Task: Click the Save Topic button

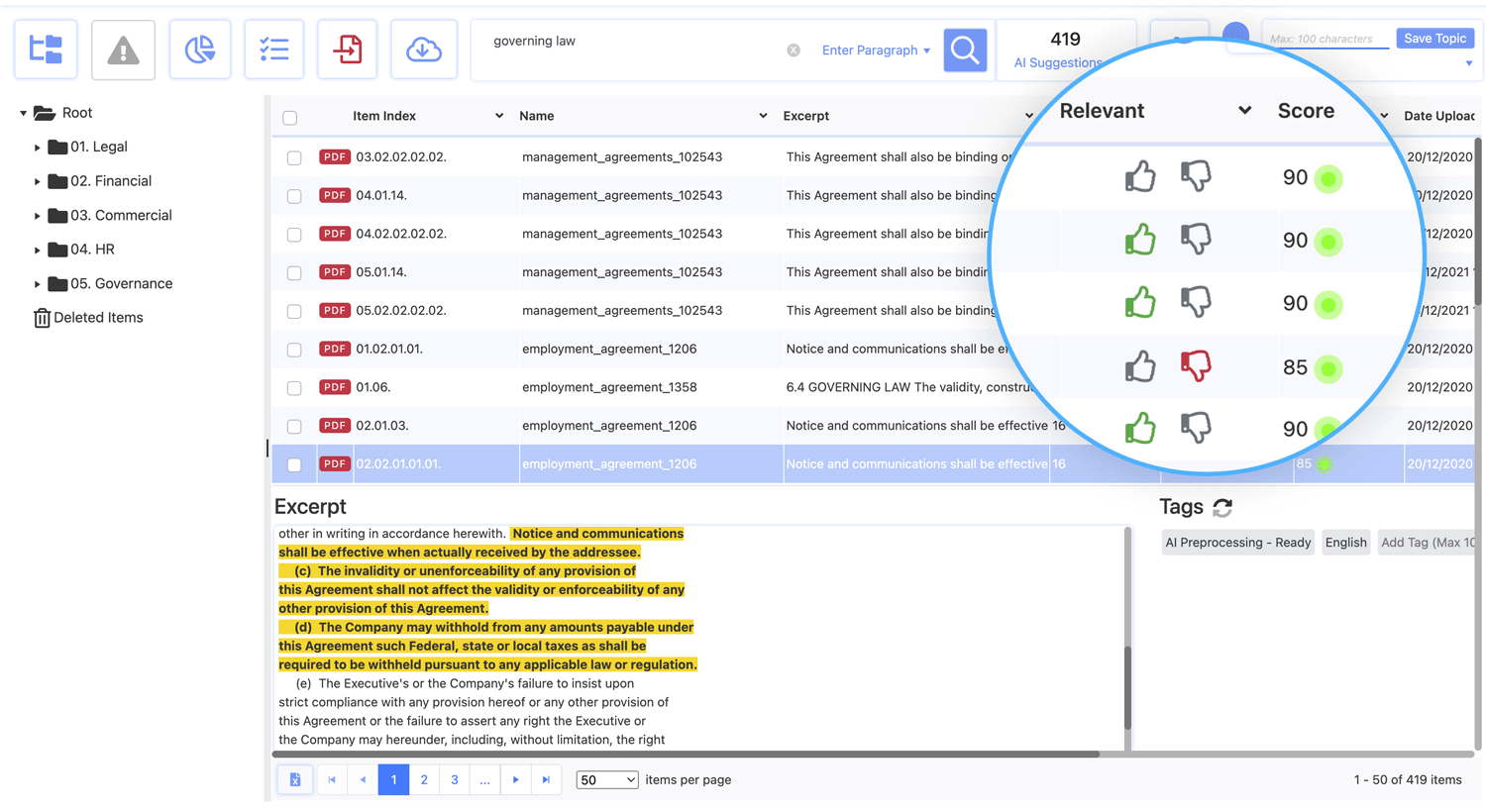Action: (x=1434, y=39)
